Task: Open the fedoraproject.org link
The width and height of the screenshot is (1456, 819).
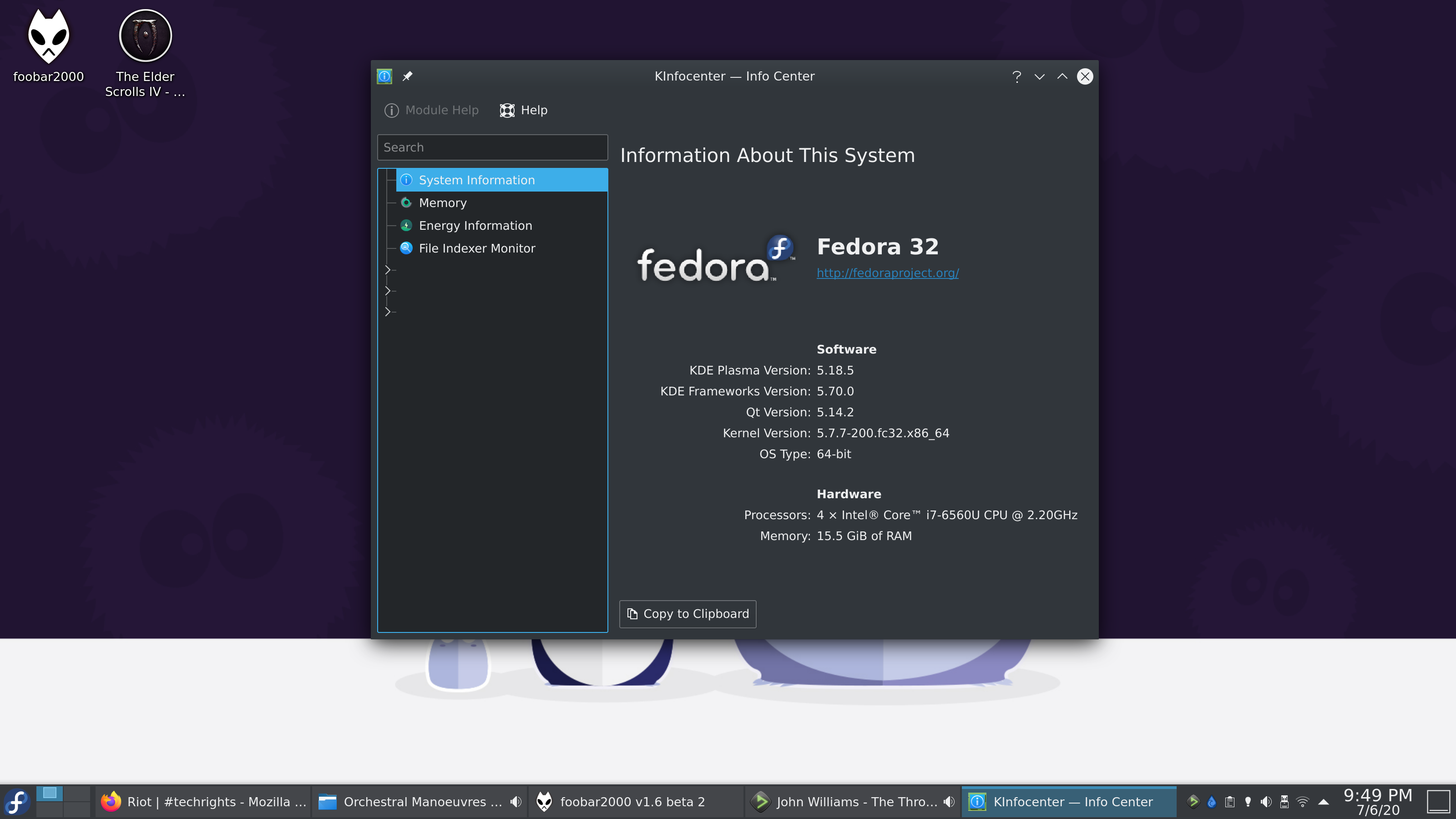Action: click(887, 273)
